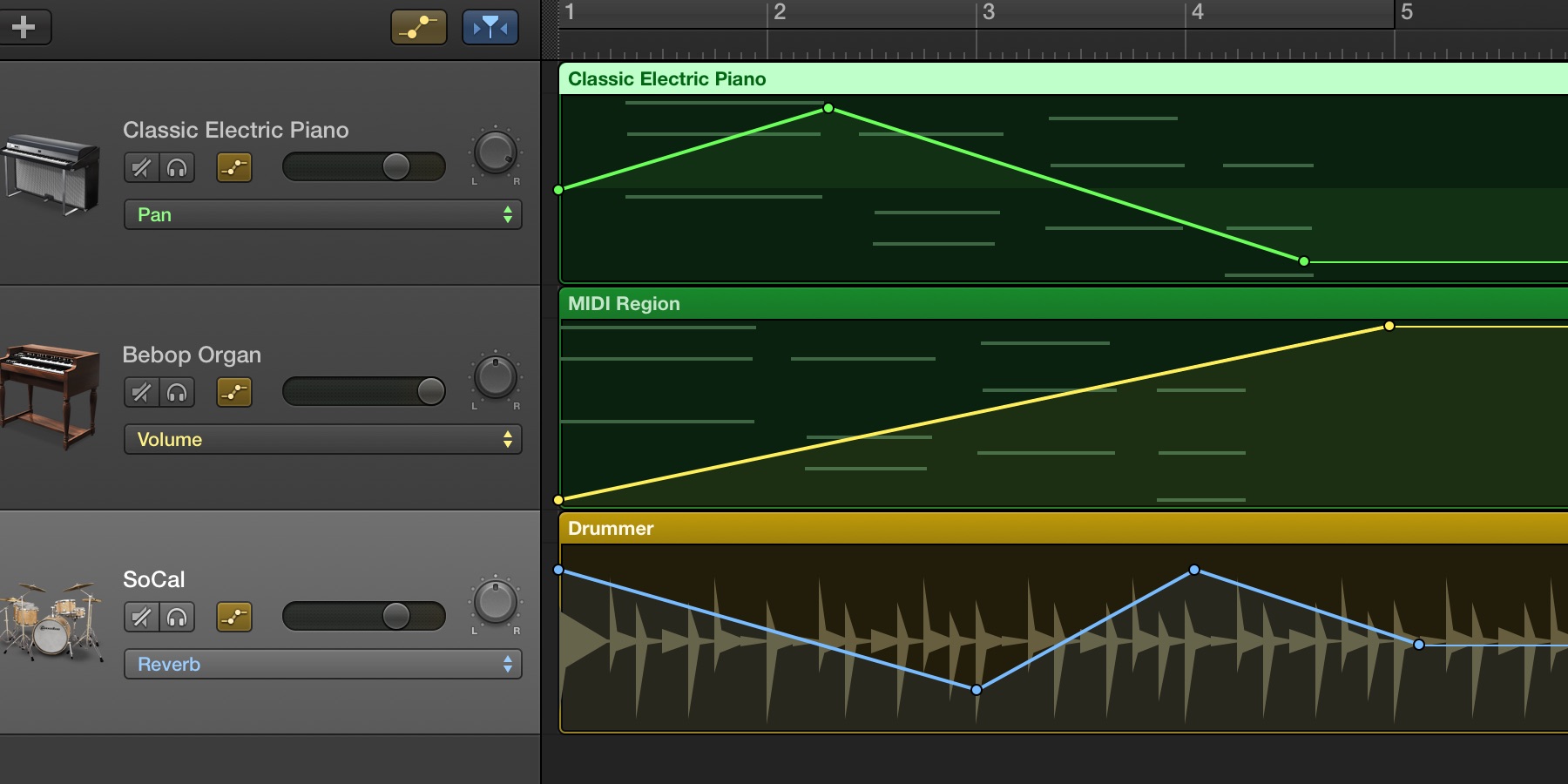Open the Volume automation parameter dropdown
This screenshot has width=1568, height=784.
click(x=323, y=439)
